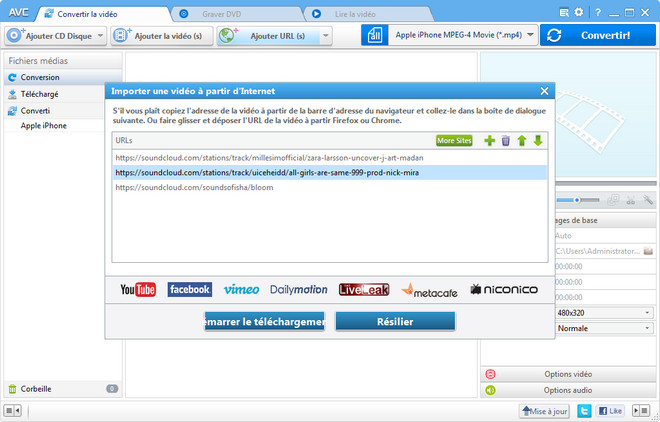The width and height of the screenshot is (660, 422).
Task: Click the trash icon to delete URL
Action: (x=505, y=141)
